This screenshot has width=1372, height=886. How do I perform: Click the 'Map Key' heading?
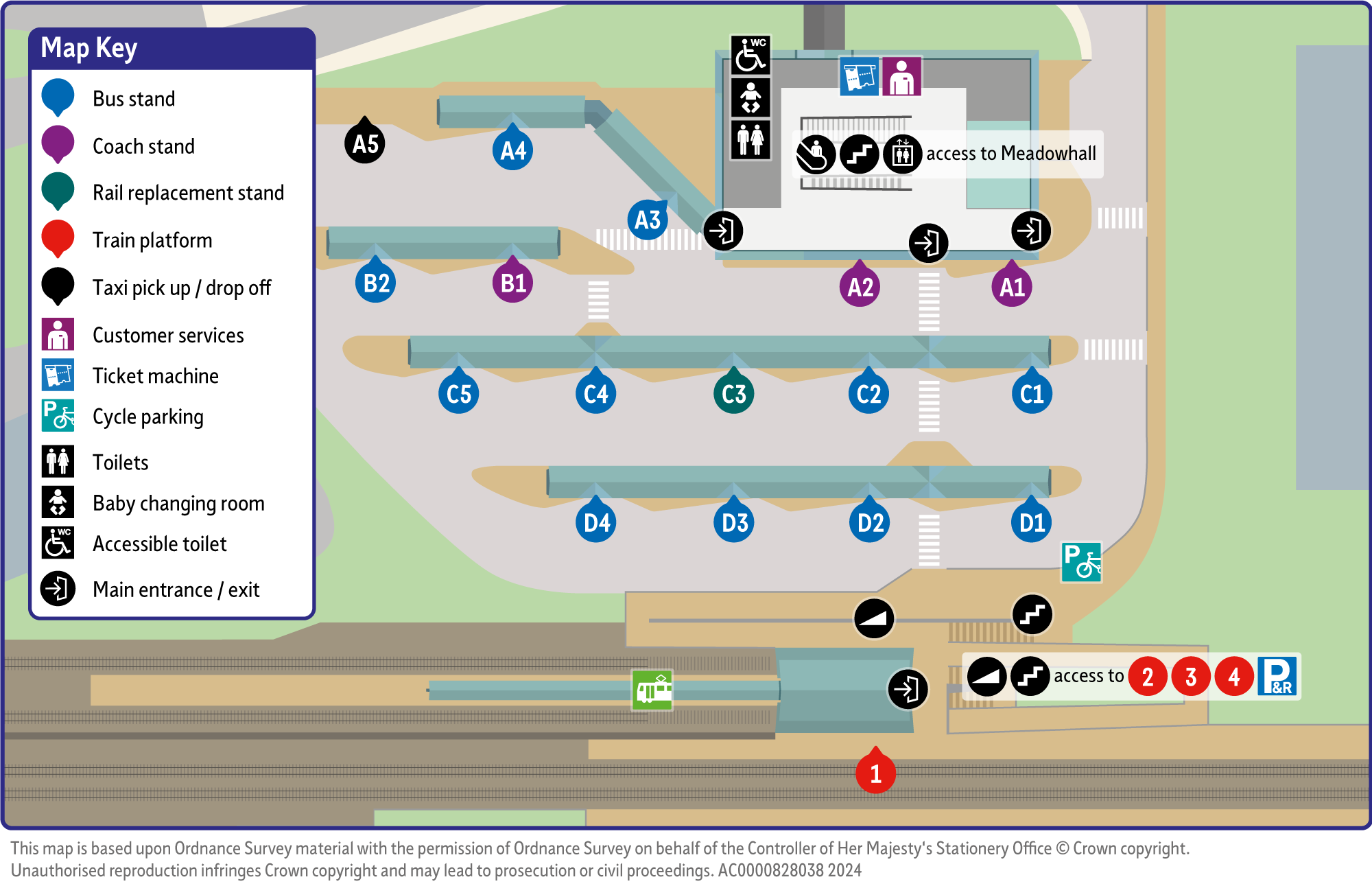(89, 49)
